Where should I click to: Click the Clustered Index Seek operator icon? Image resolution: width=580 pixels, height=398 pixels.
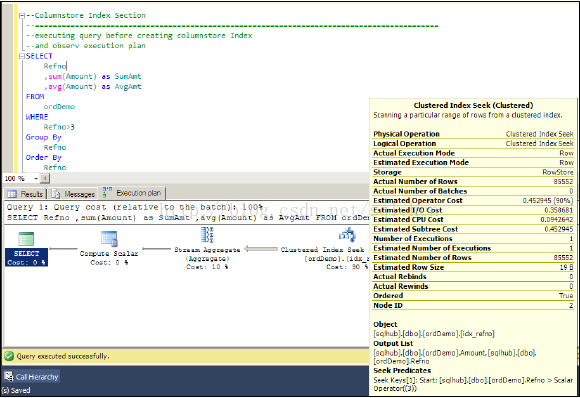click(347, 235)
